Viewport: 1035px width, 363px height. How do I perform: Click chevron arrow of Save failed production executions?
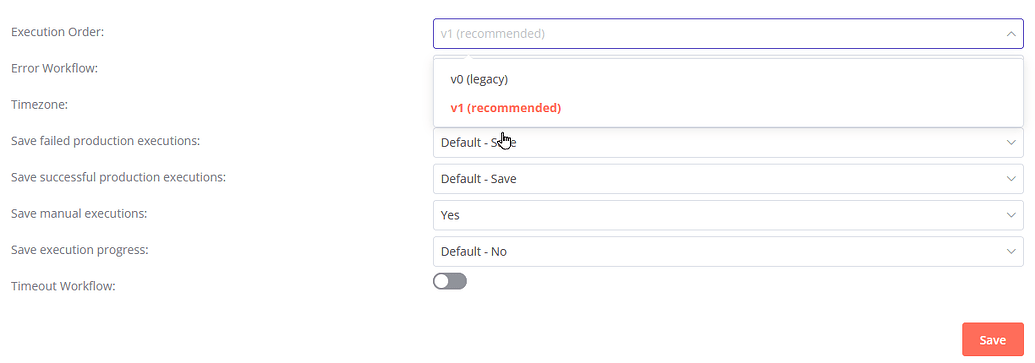(1011, 142)
